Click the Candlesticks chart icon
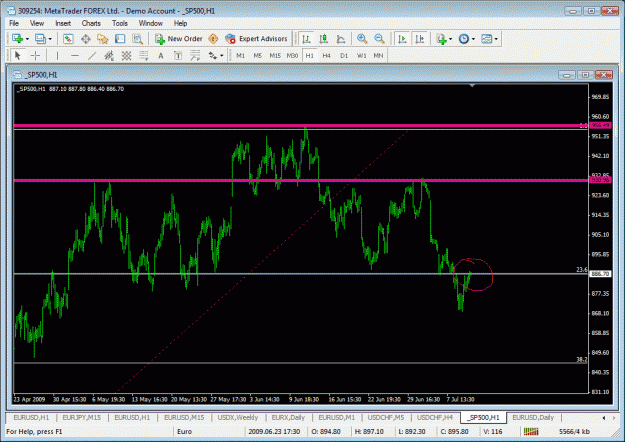 323,39
